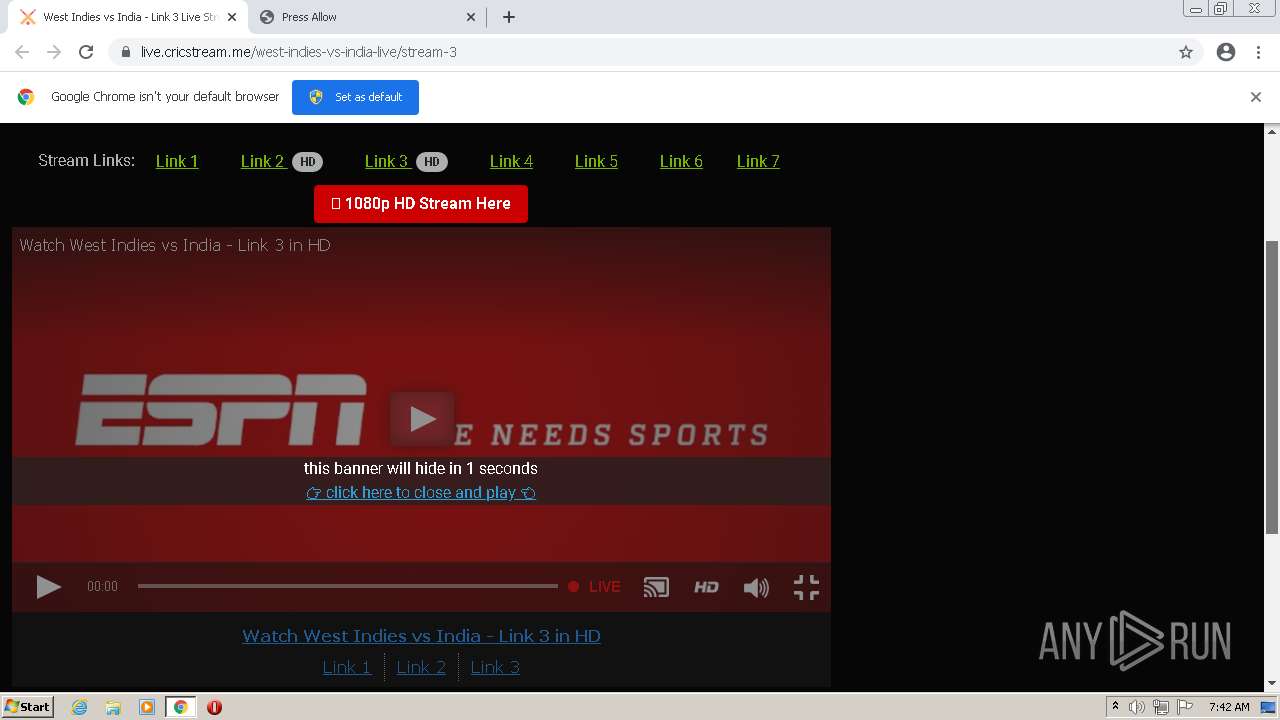This screenshot has height=720, width=1280.
Task: Open Link 3 below the video player
Action: point(495,667)
